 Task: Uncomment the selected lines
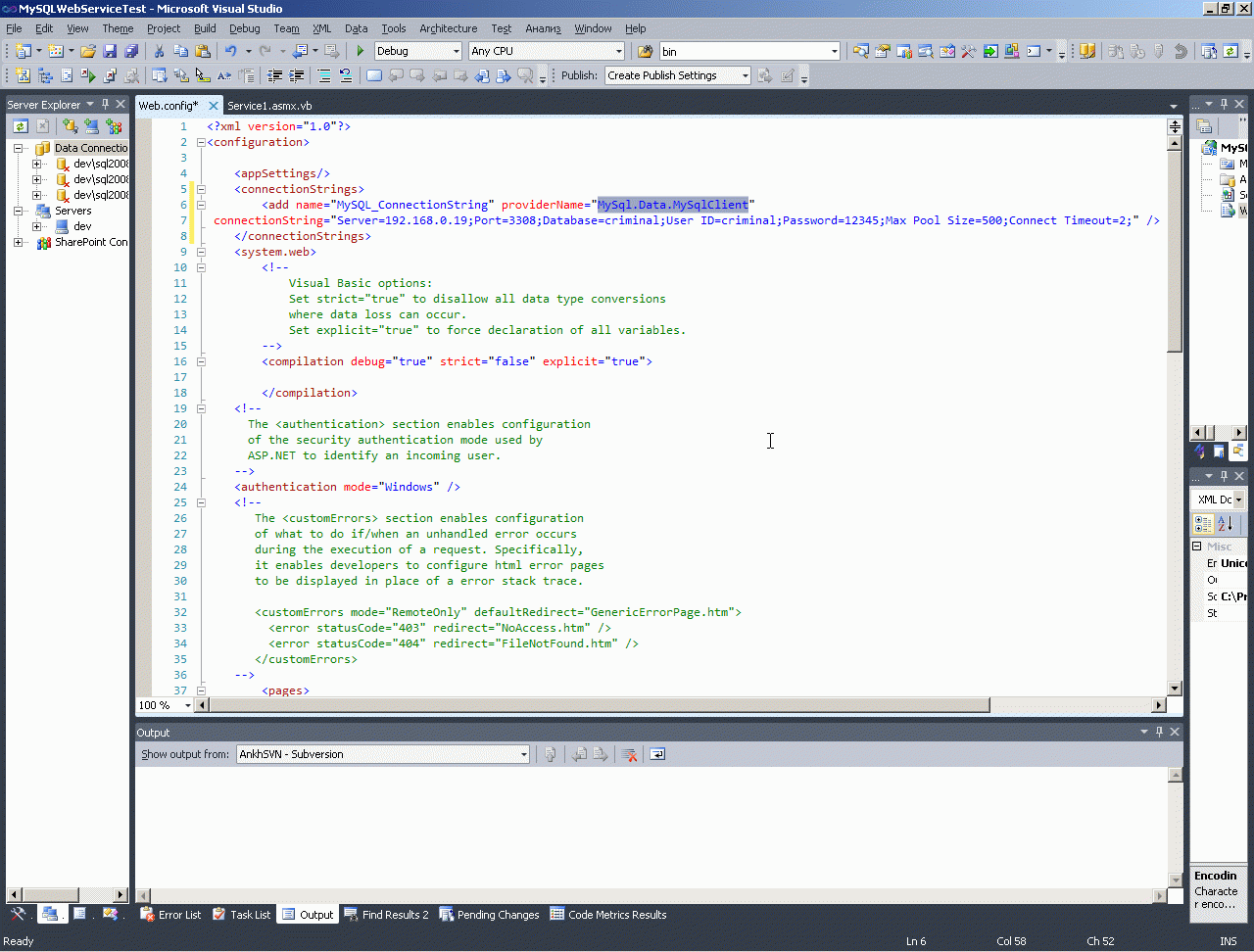[346, 75]
